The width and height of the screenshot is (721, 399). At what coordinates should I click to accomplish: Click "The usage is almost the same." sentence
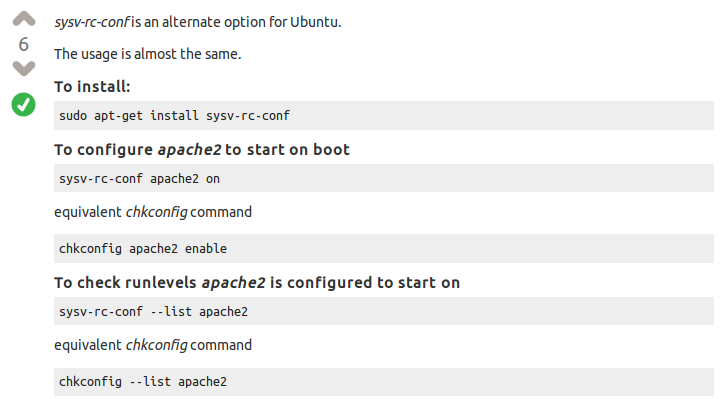tap(148, 54)
